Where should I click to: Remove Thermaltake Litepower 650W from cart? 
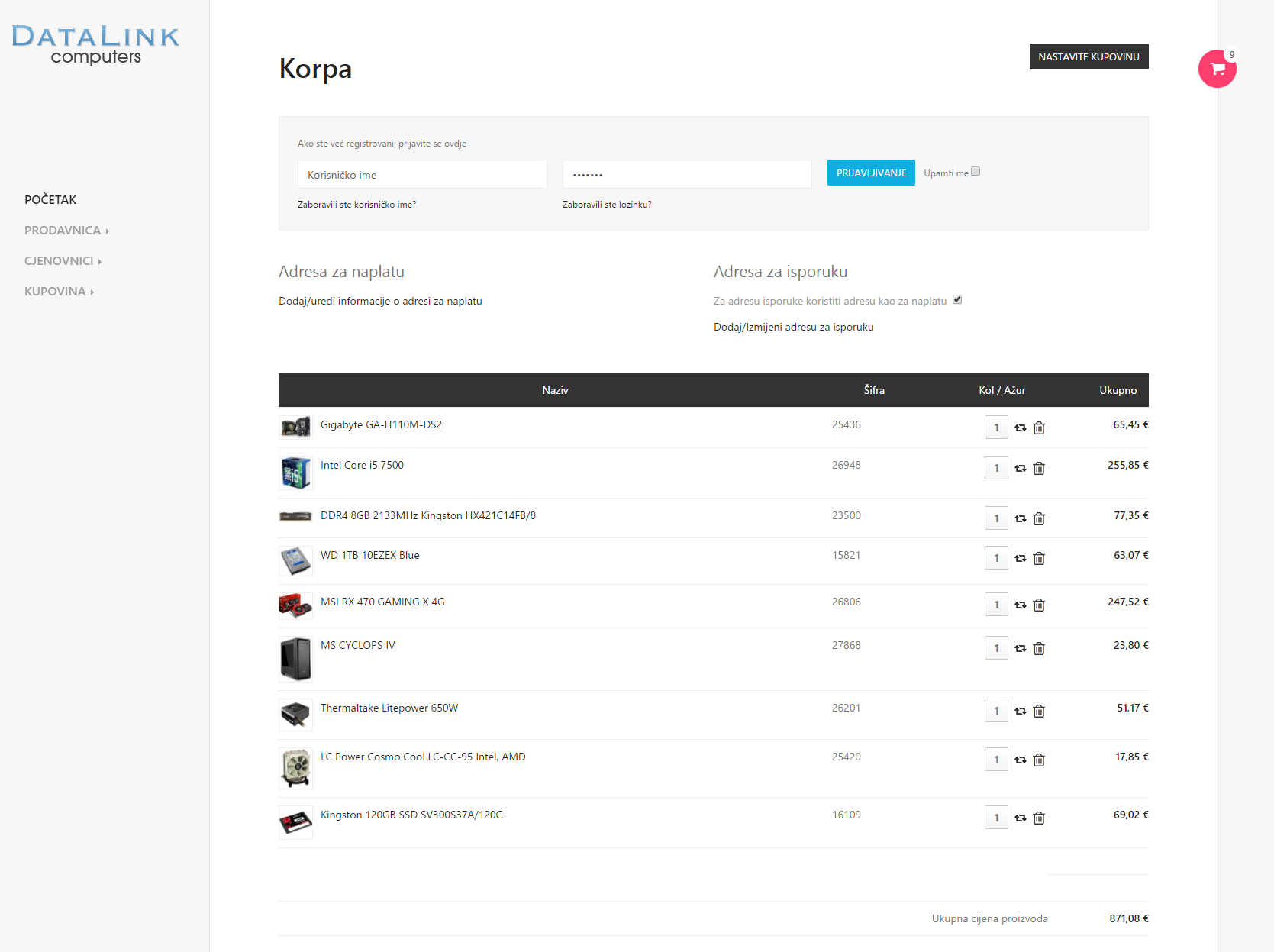[1039, 712]
